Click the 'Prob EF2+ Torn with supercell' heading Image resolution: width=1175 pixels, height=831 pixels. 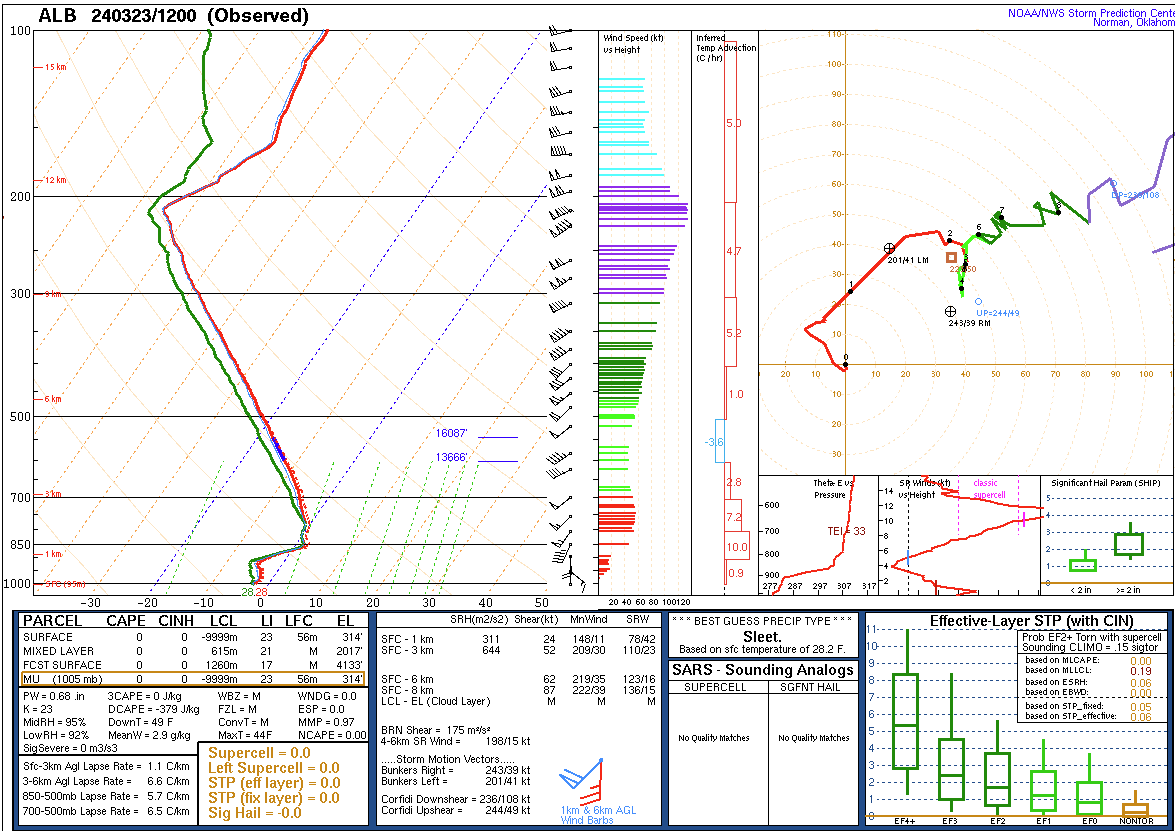tap(1092, 637)
